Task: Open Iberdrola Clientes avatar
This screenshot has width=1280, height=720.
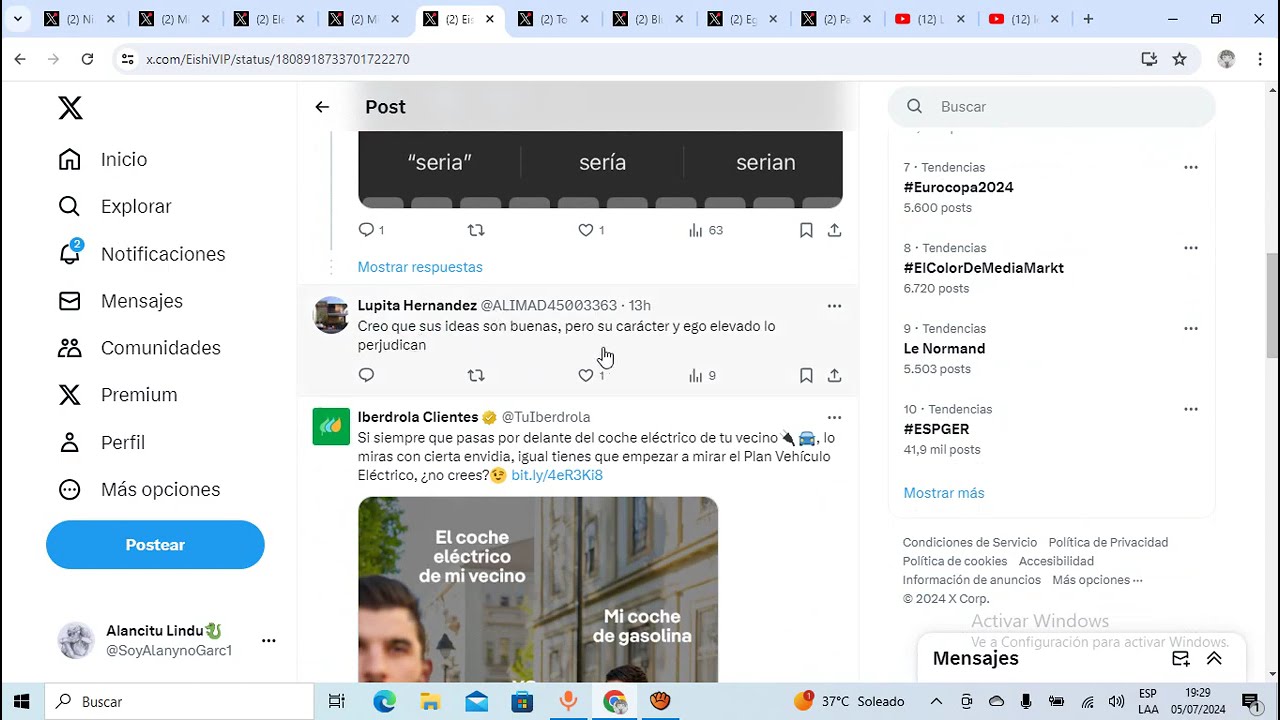Action: click(x=331, y=426)
